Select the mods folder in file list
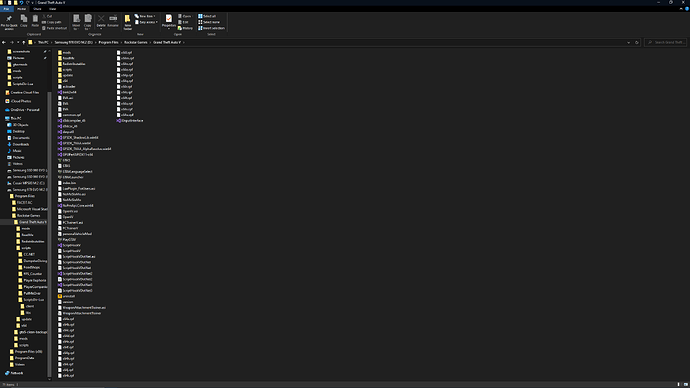The width and height of the screenshot is (690, 388). point(64,53)
